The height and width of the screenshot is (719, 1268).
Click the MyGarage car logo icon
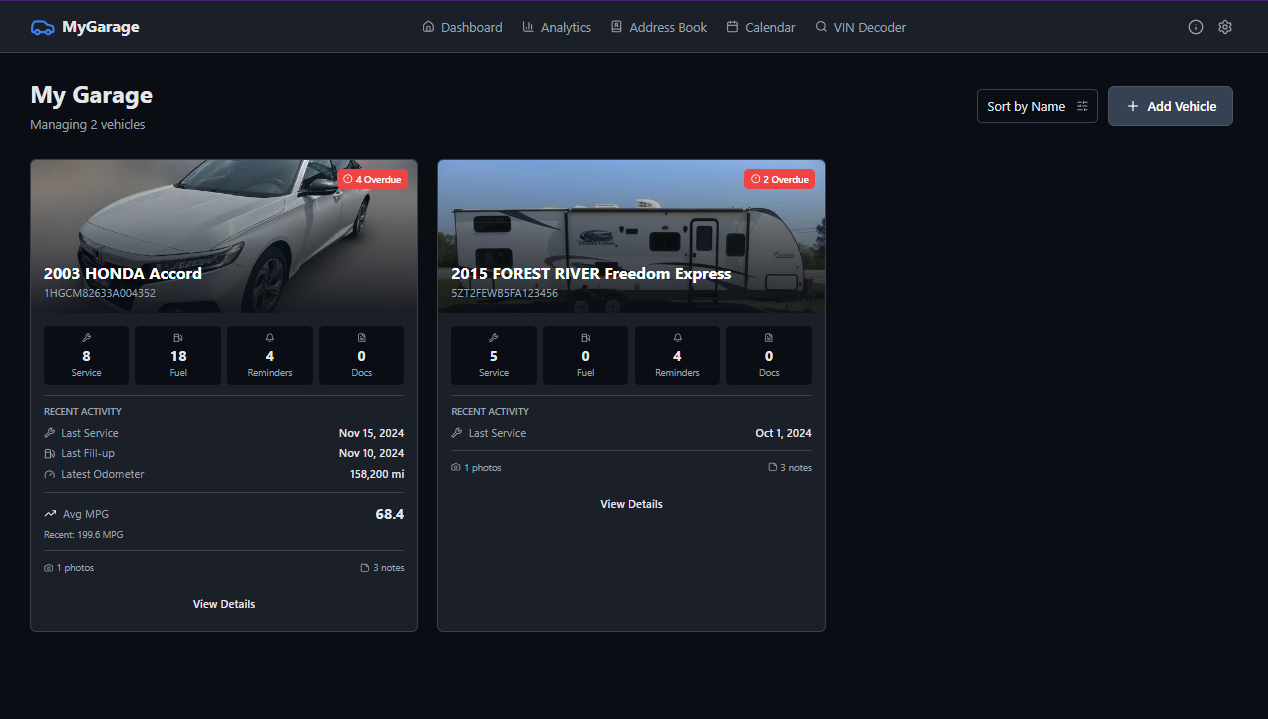(42, 27)
